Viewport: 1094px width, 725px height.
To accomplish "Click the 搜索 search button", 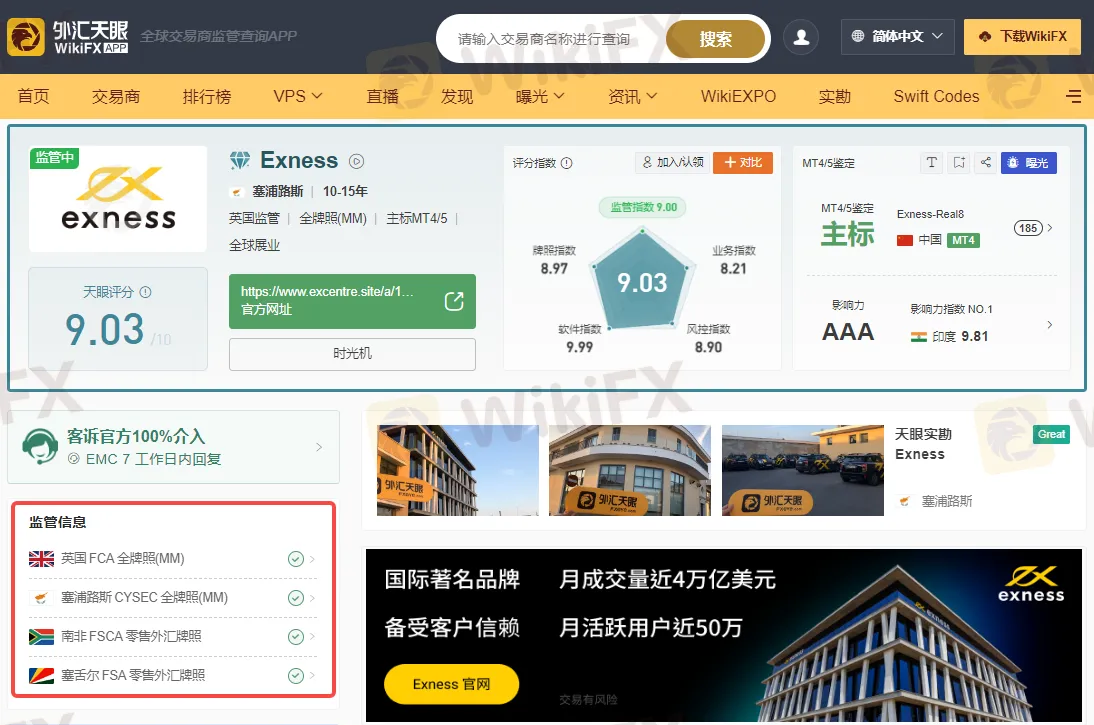I will (716, 39).
